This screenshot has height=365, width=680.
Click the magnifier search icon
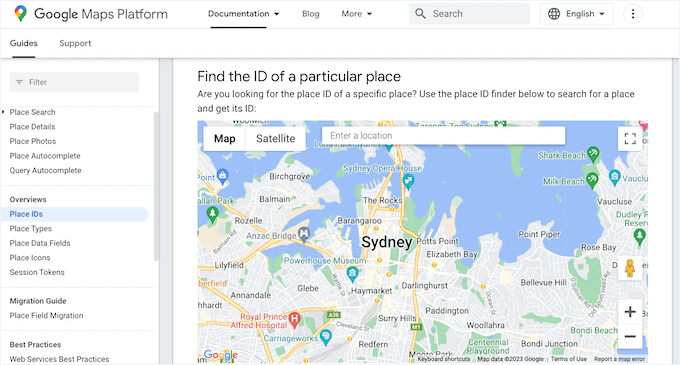(x=420, y=14)
